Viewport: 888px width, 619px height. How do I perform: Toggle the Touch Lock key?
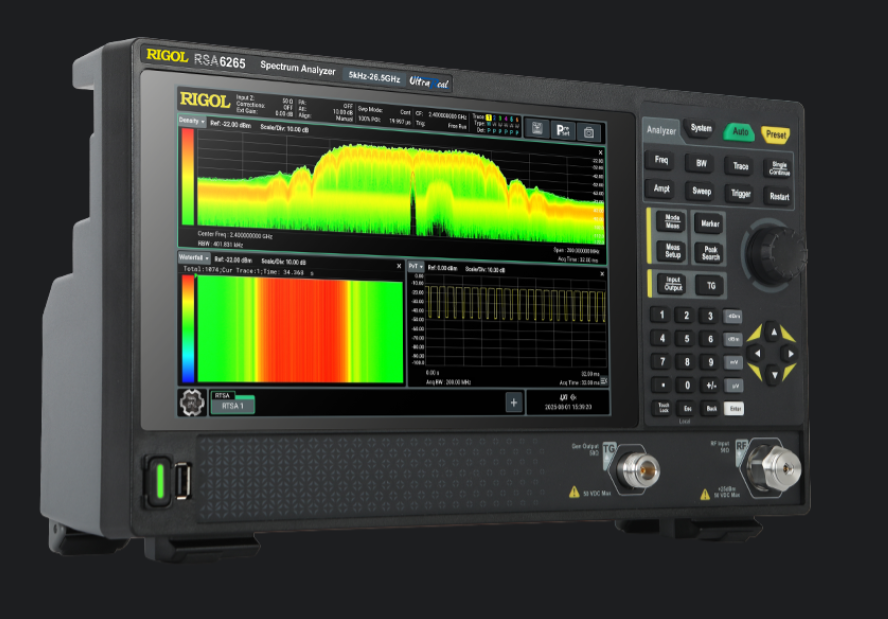click(662, 408)
